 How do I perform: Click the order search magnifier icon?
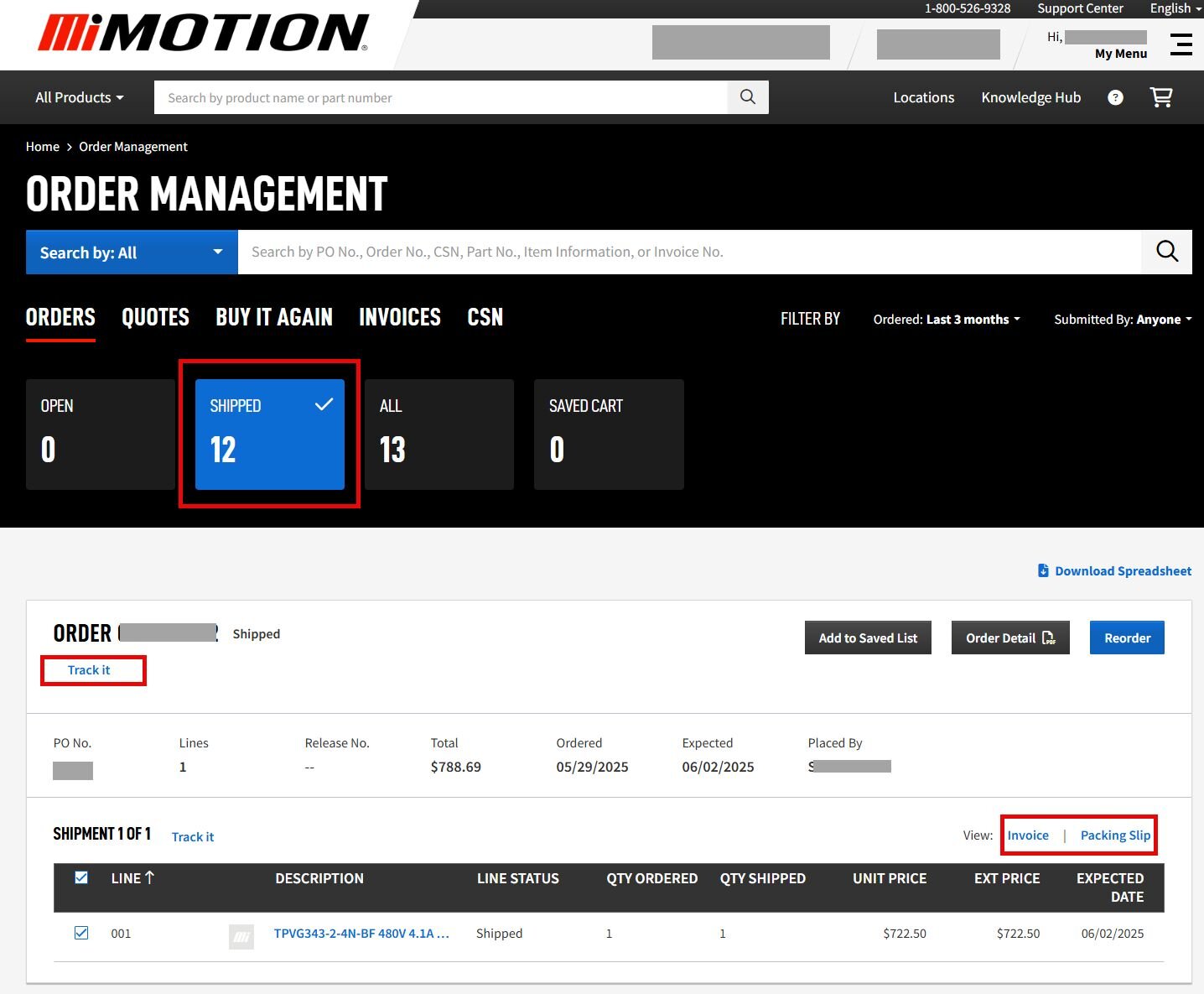1166,252
